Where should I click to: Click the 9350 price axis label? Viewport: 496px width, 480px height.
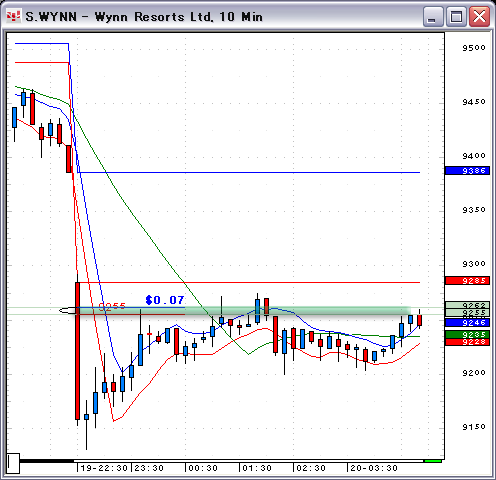coord(474,210)
